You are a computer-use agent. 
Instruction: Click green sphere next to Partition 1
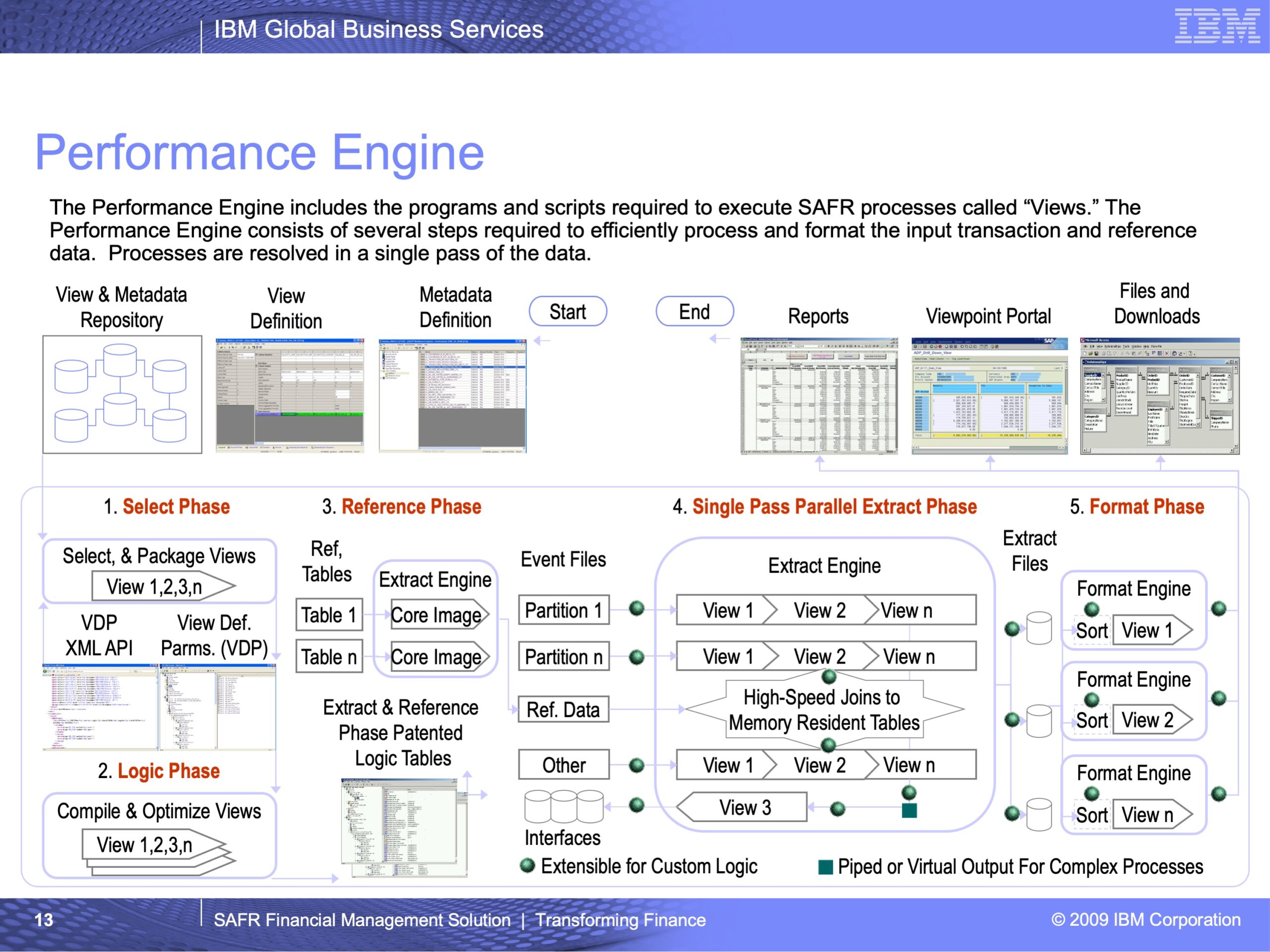[x=636, y=608]
